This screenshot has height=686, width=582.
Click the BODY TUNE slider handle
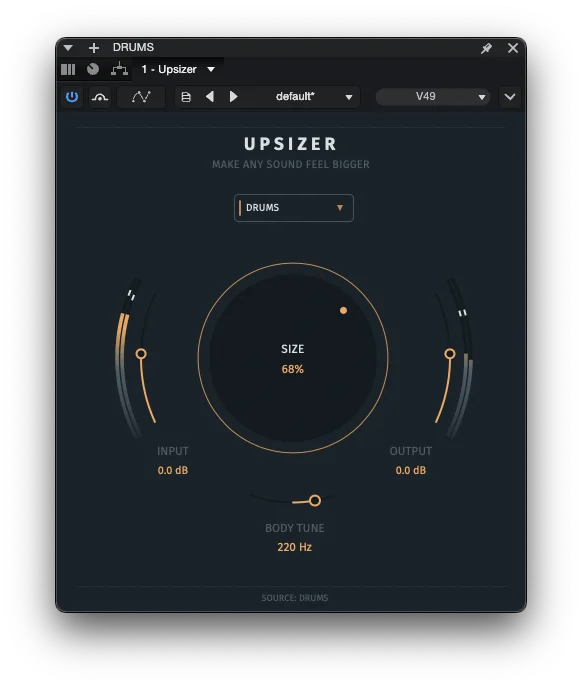(x=315, y=500)
